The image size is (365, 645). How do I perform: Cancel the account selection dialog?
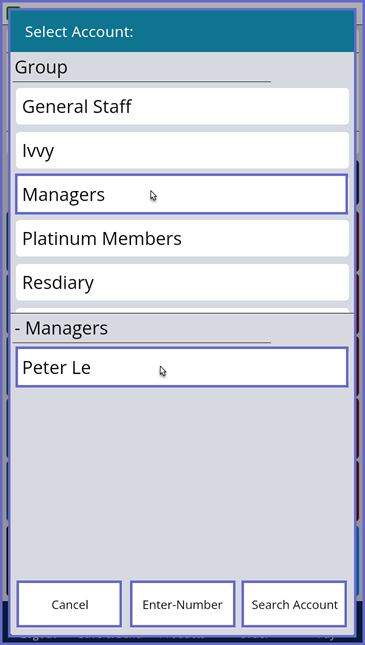(69, 604)
